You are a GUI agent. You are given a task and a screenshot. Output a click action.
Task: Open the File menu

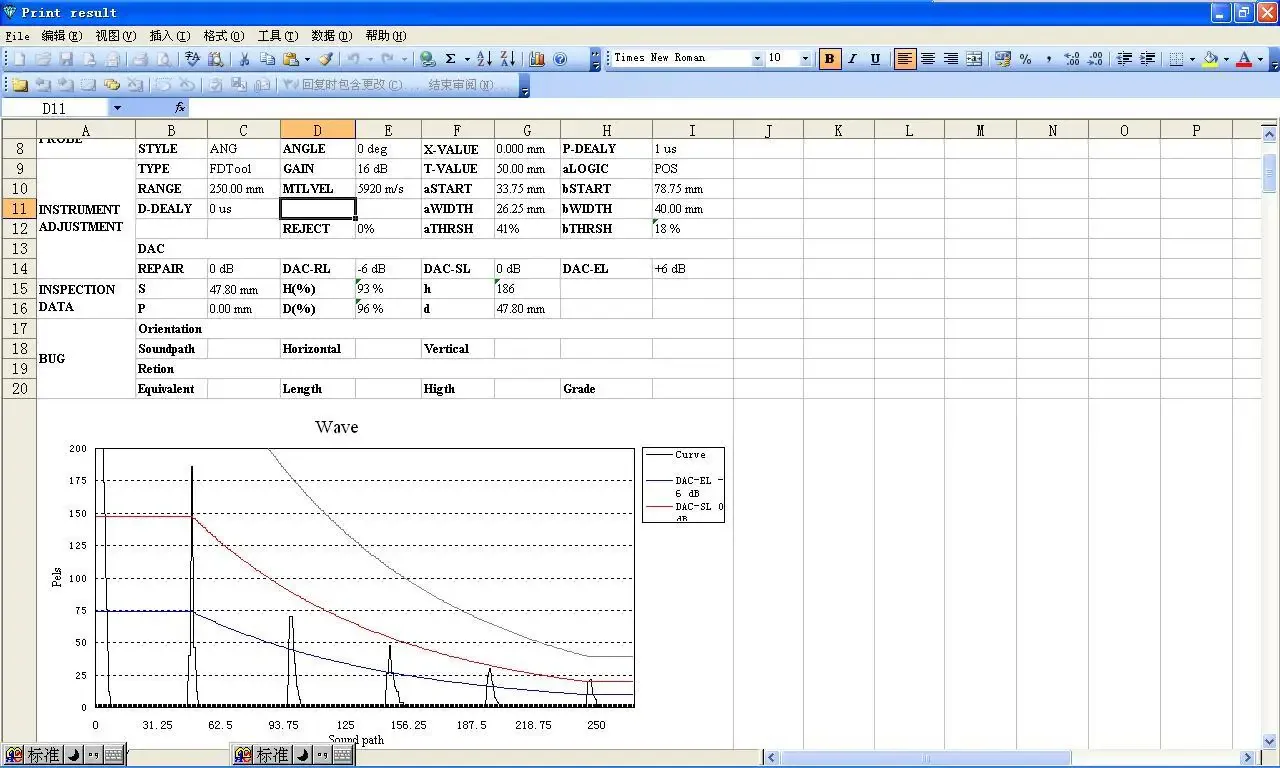(17, 36)
